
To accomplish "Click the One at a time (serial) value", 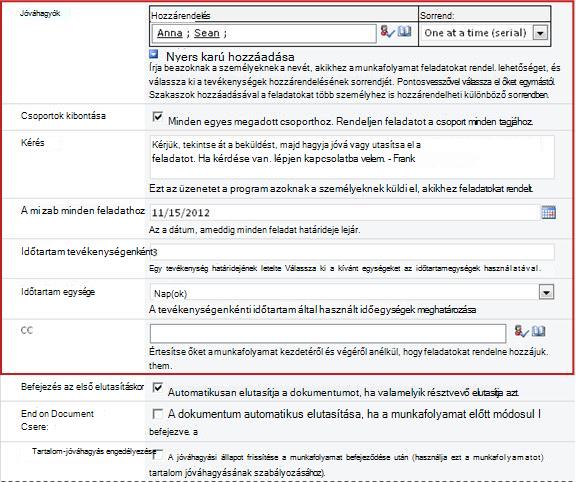I will point(476,33).
